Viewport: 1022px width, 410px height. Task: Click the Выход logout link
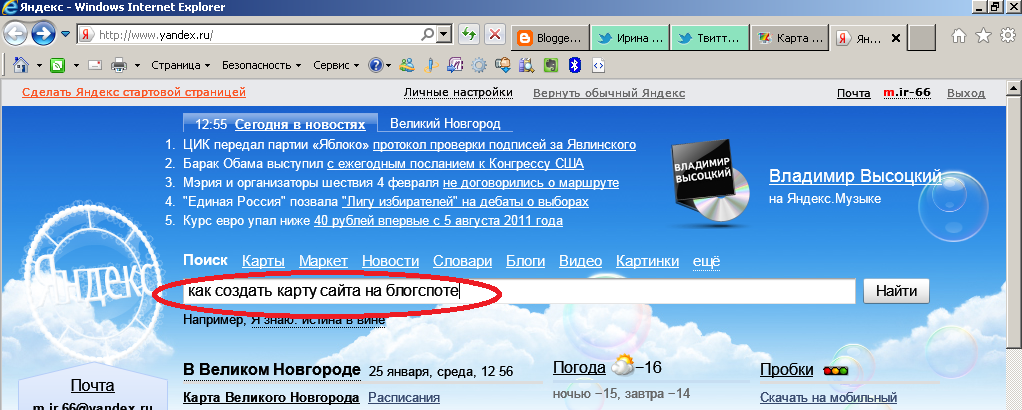coord(966,93)
